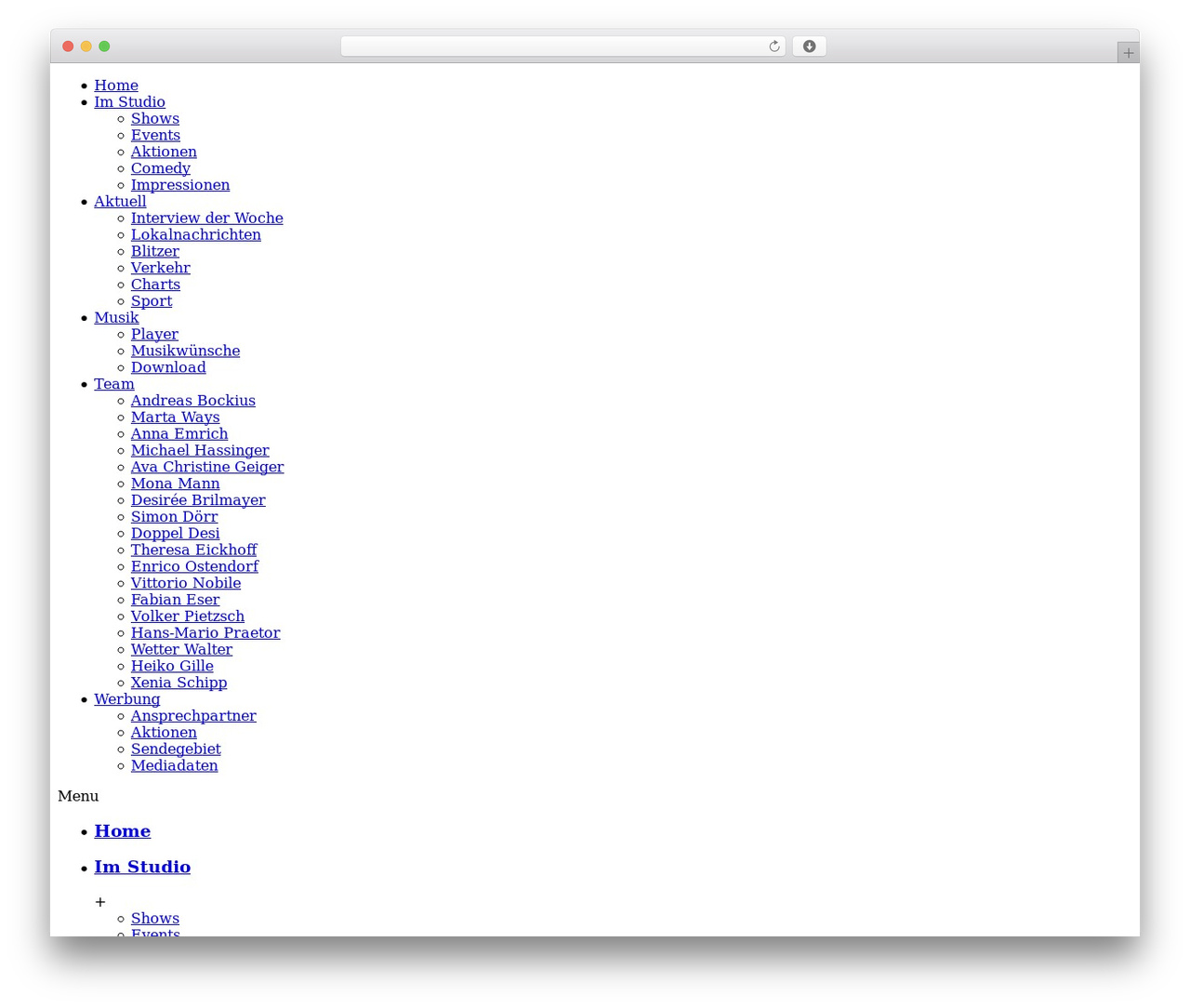Screen dimensions: 1190x1008
Task: Launch the Player link
Action: click(154, 335)
